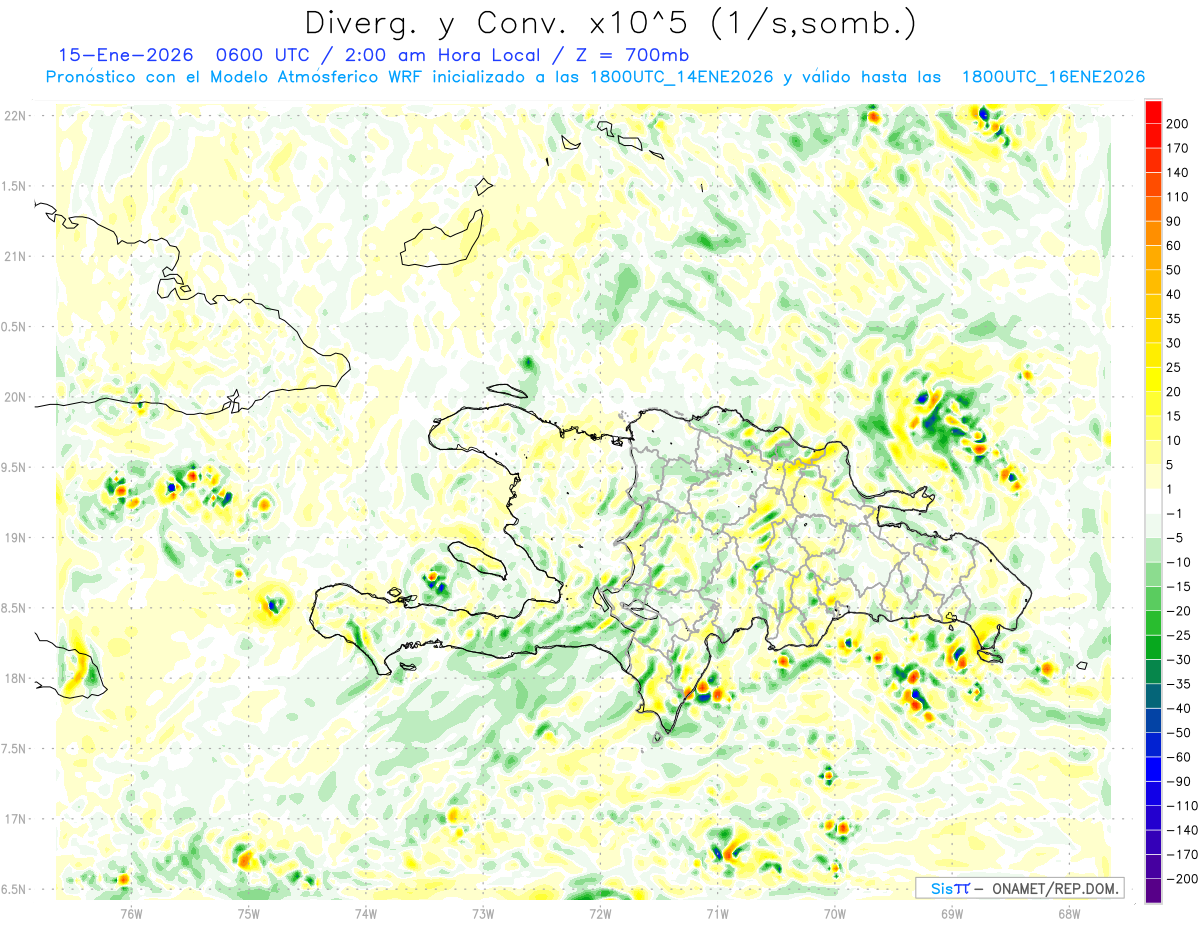
Task: Click the positive colorbar value 25
Action: pos(1174,368)
